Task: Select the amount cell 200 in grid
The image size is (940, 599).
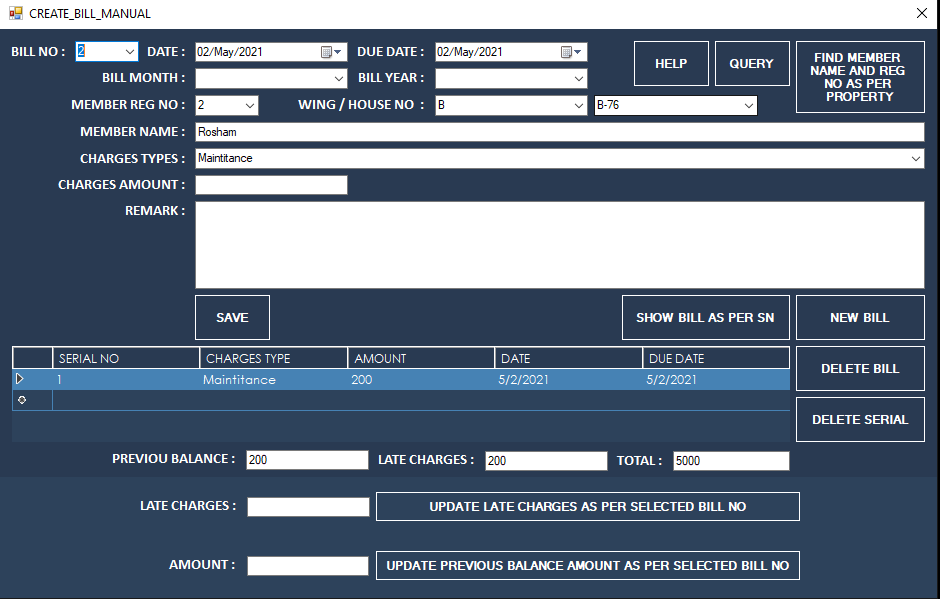Action: click(x=421, y=380)
